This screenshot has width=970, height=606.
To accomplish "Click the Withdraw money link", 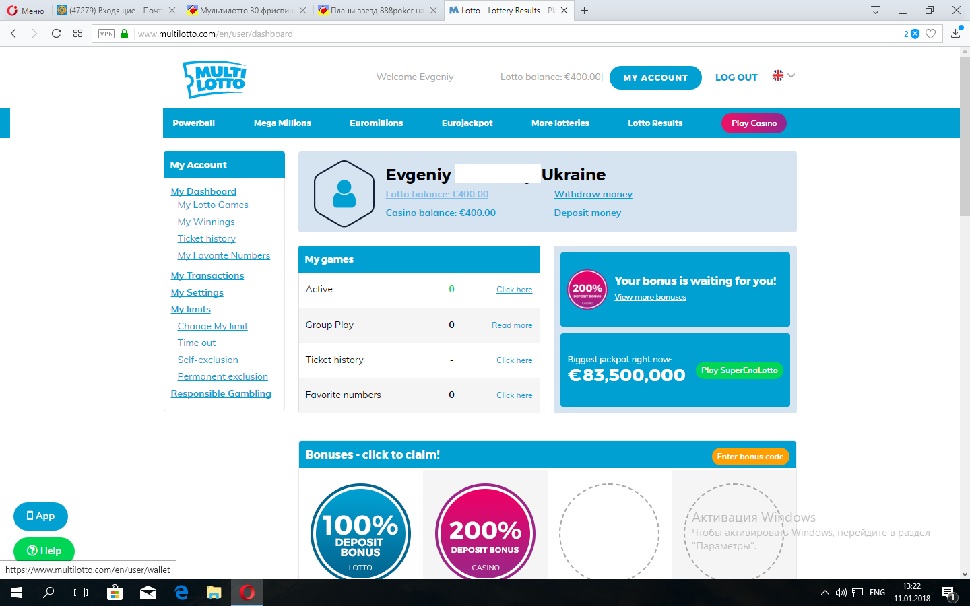I will click(593, 194).
